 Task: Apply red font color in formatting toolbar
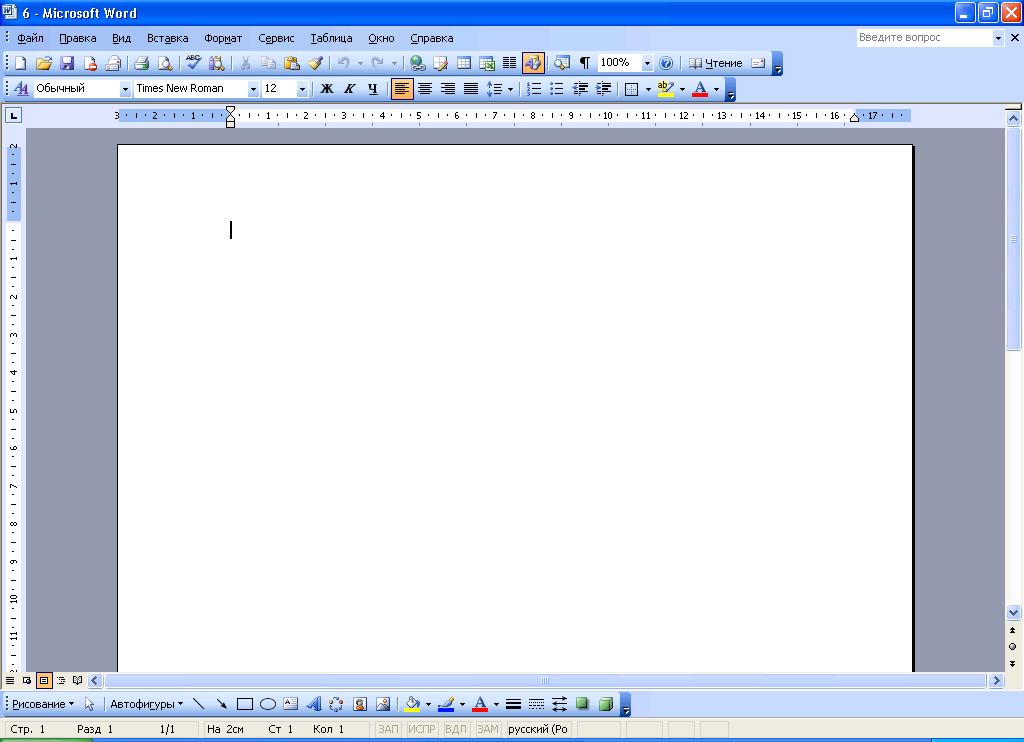click(700, 89)
